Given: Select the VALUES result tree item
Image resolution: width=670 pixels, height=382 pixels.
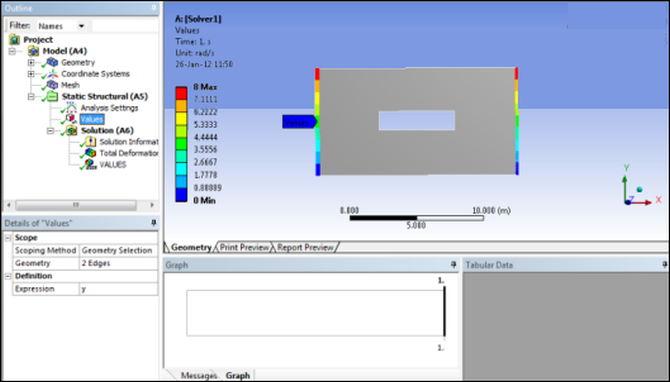Looking at the screenshot, I should tap(113, 164).
